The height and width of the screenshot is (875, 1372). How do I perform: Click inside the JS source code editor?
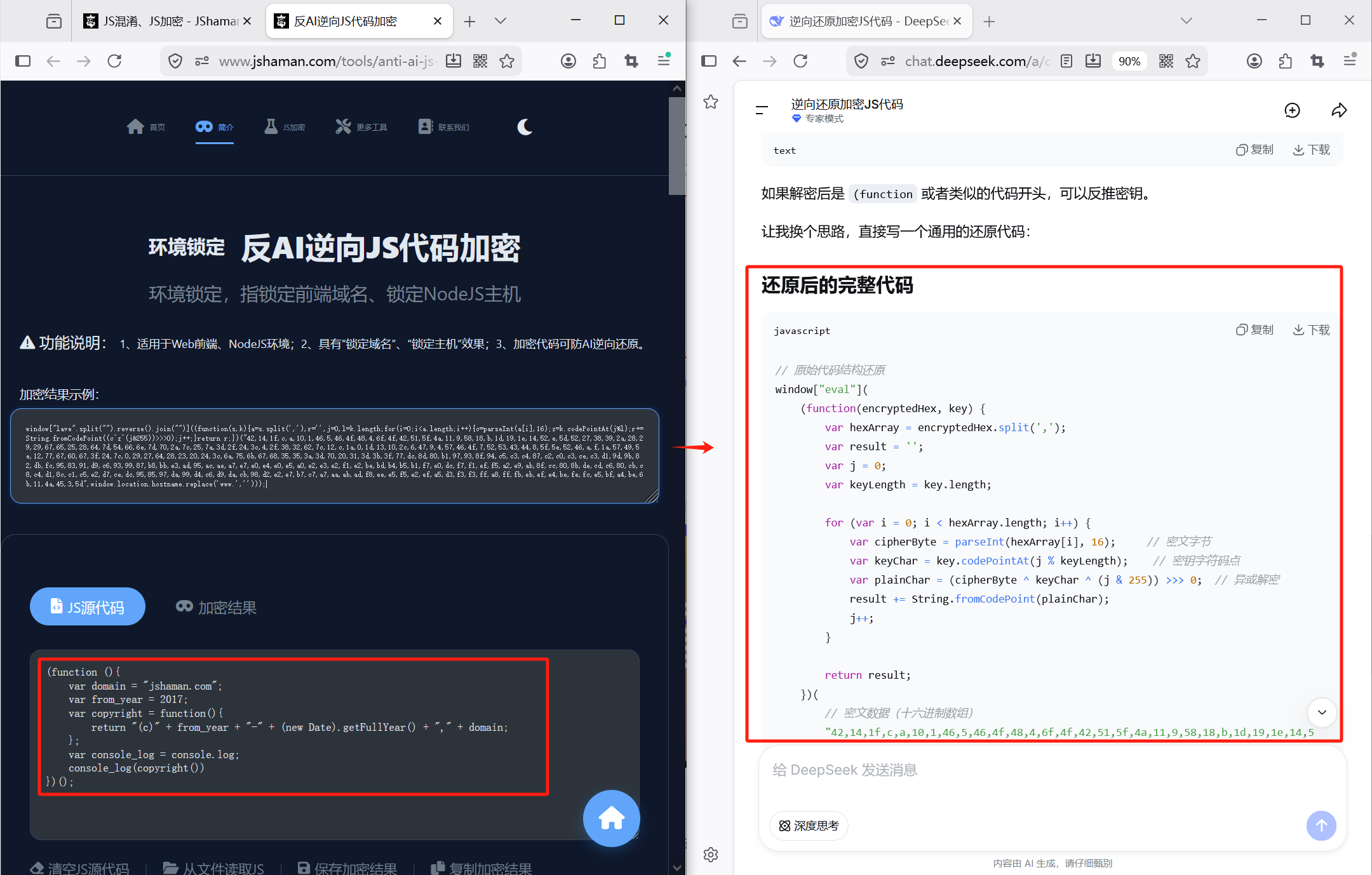335,744
